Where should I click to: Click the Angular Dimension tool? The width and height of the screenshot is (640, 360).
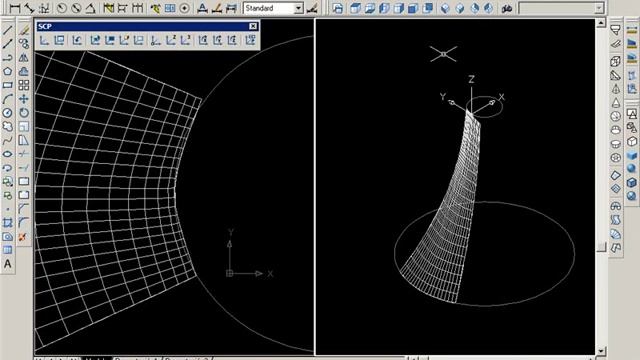[90, 8]
